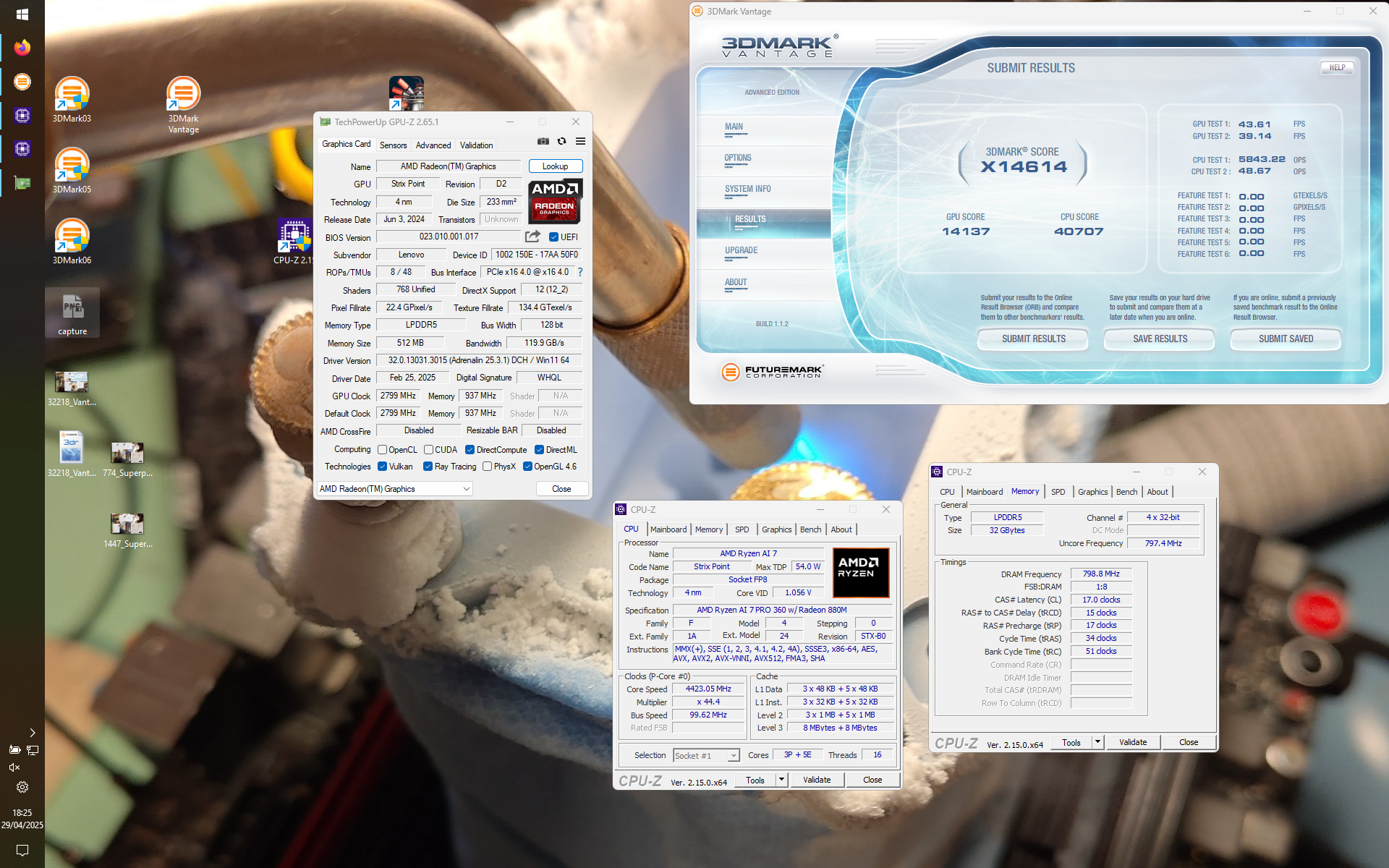Select the 1447_Super image file on desktop
The width and height of the screenshot is (1389, 868).
(127, 529)
